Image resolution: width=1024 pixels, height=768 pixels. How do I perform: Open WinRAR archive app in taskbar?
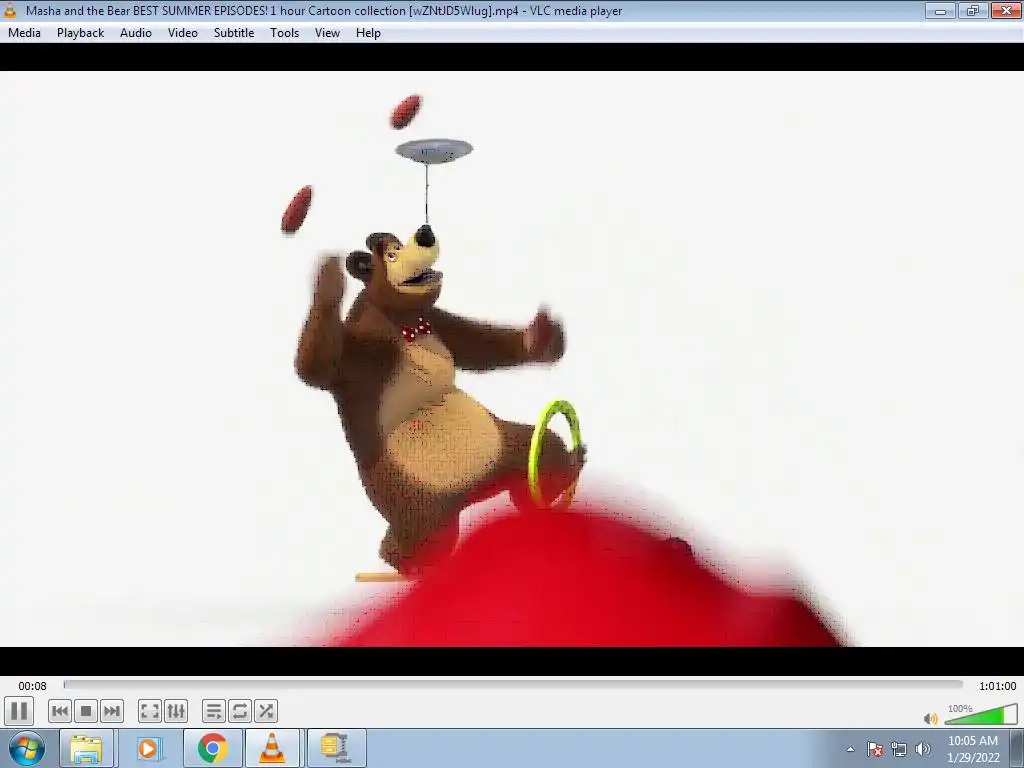(x=336, y=748)
